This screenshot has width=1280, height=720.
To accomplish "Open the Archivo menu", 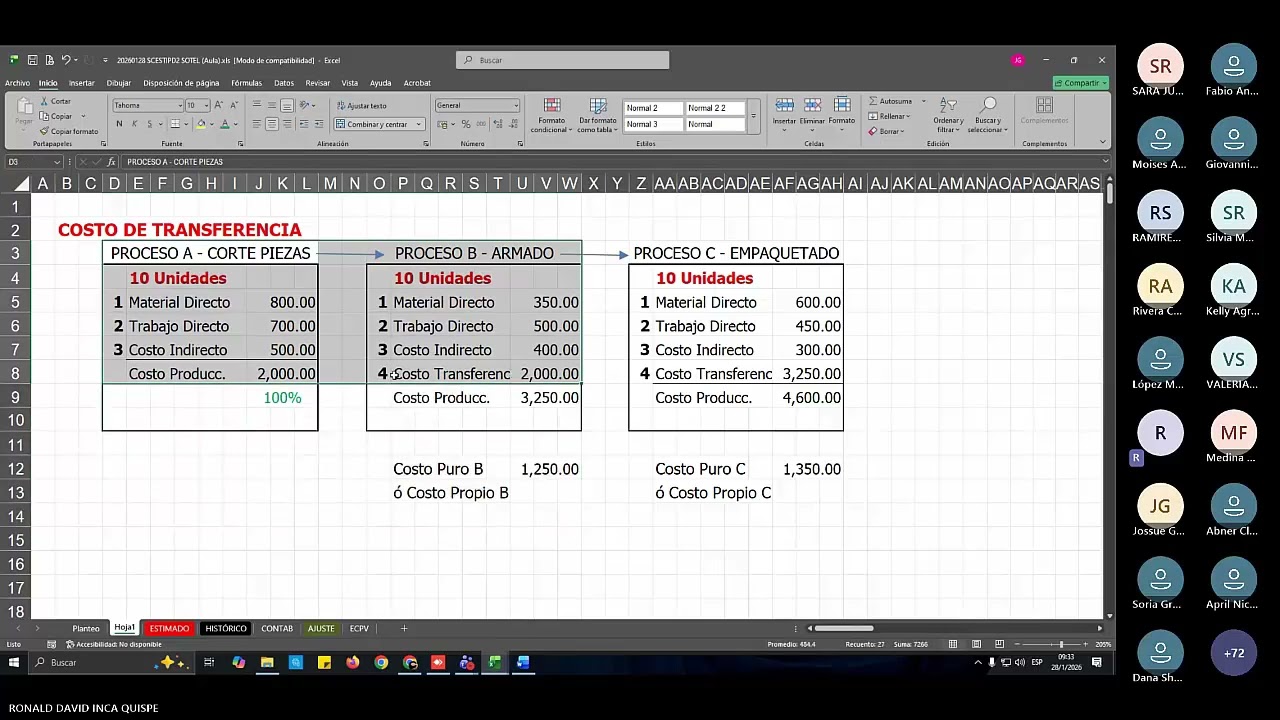I will [x=17, y=83].
